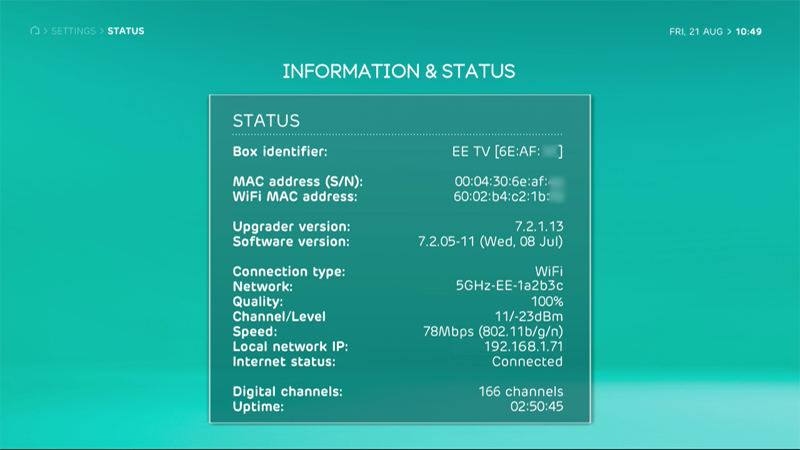
Task: Click the STATUS breadcrumb item
Action: coord(126,31)
